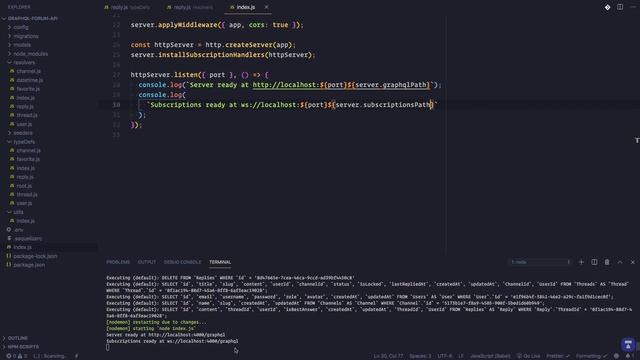Switch to the DEBUG CONSOLE tab
640x360 pixels.
tap(182, 262)
